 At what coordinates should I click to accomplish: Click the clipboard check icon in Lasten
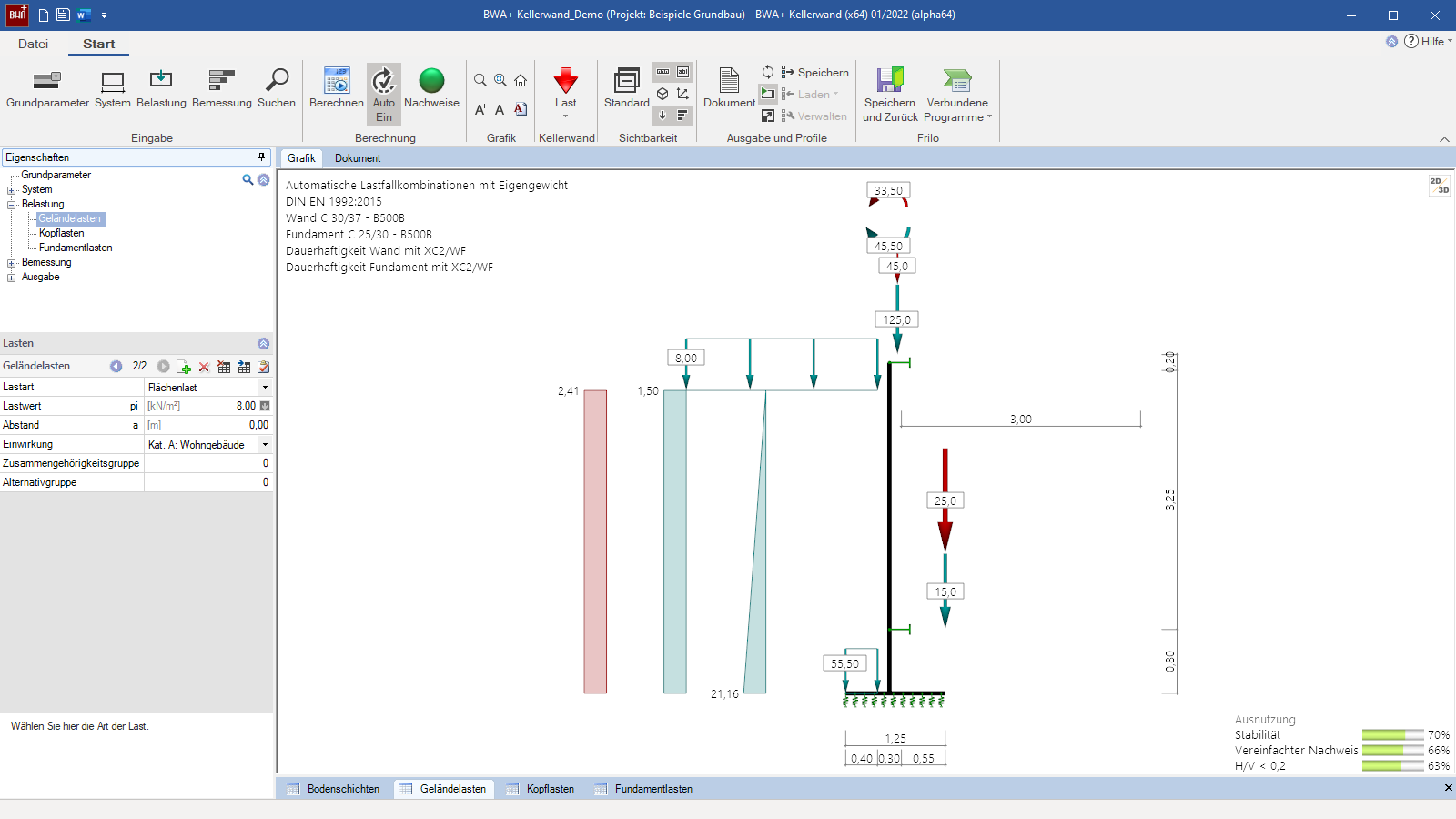click(x=264, y=367)
